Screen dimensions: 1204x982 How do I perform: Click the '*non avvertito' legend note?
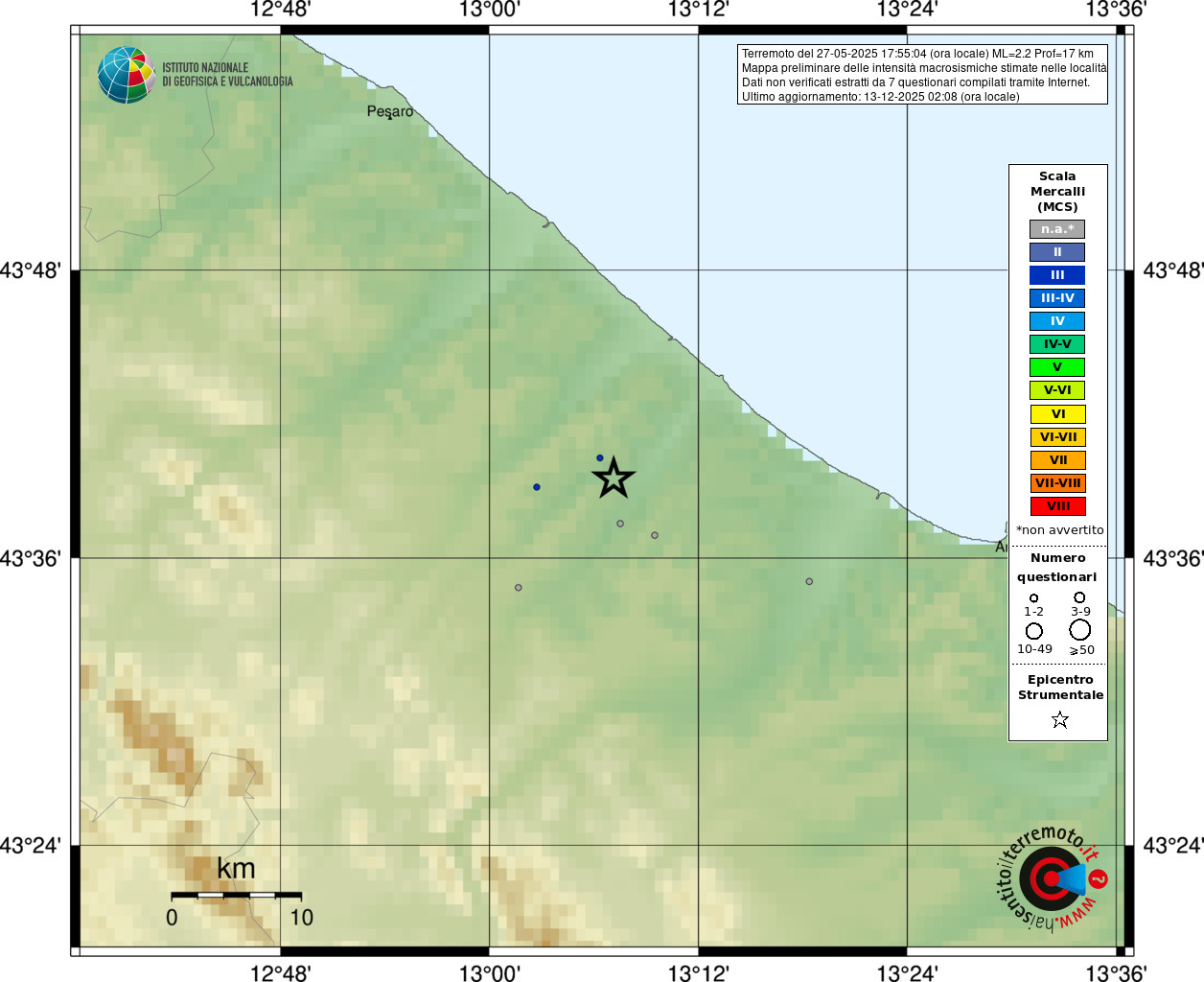pyautogui.click(x=1059, y=530)
